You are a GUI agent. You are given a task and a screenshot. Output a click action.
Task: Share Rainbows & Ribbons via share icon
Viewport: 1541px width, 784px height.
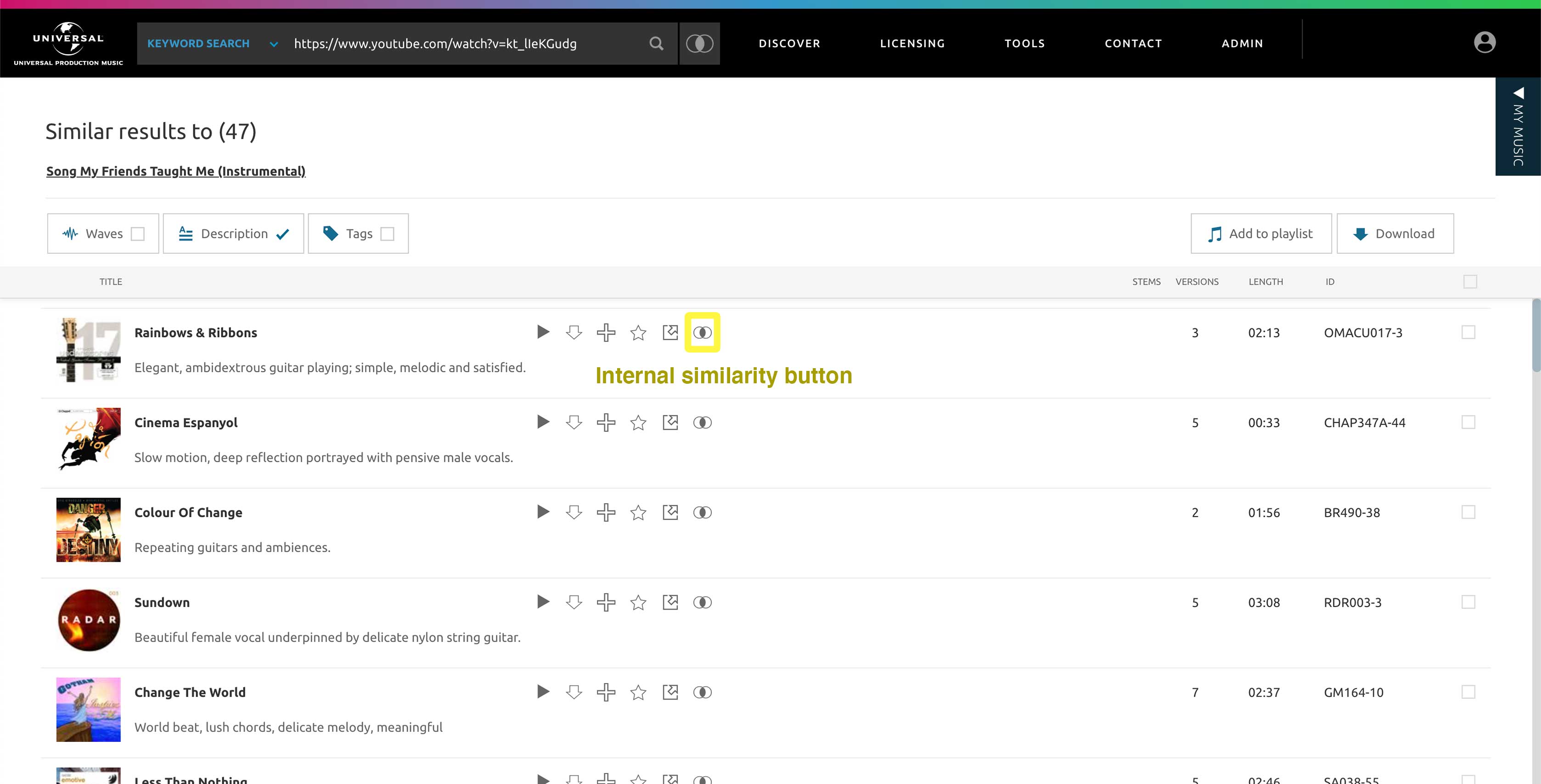(670, 332)
